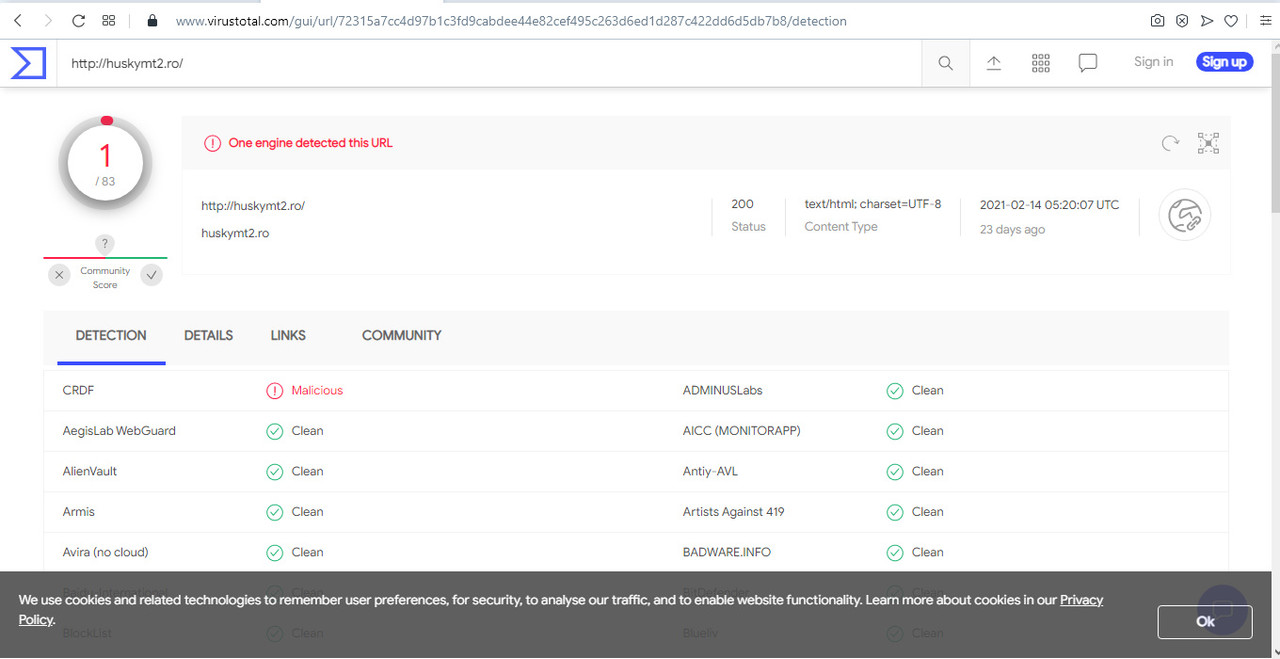The height and width of the screenshot is (659, 1280).
Task: Switch to the DETAILS tab
Action: point(208,336)
